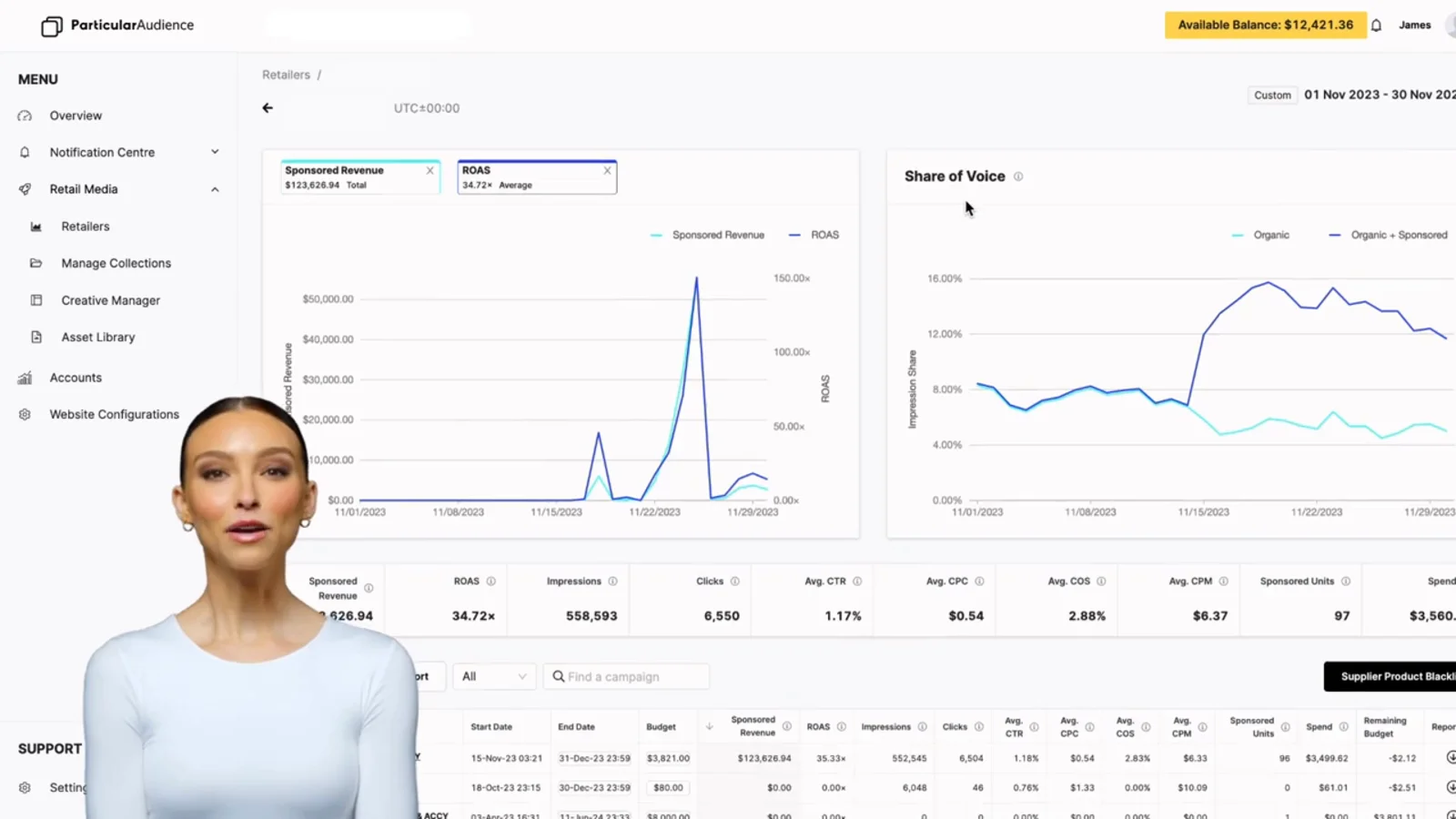Screen dimensions: 1456x819
Task: Click the $10.09 Avg. CPM cell
Action: 1192,788
